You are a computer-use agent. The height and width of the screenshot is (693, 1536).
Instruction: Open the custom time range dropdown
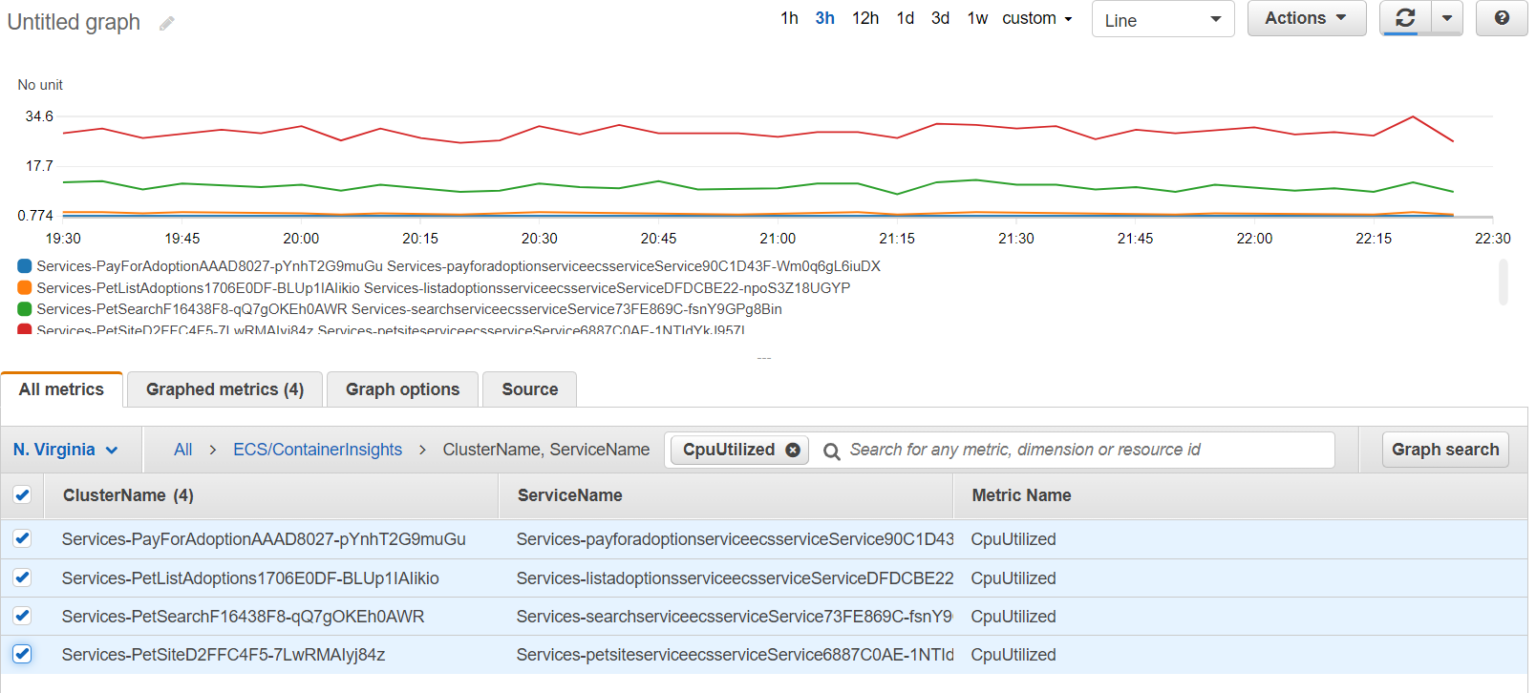(x=1037, y=18)
